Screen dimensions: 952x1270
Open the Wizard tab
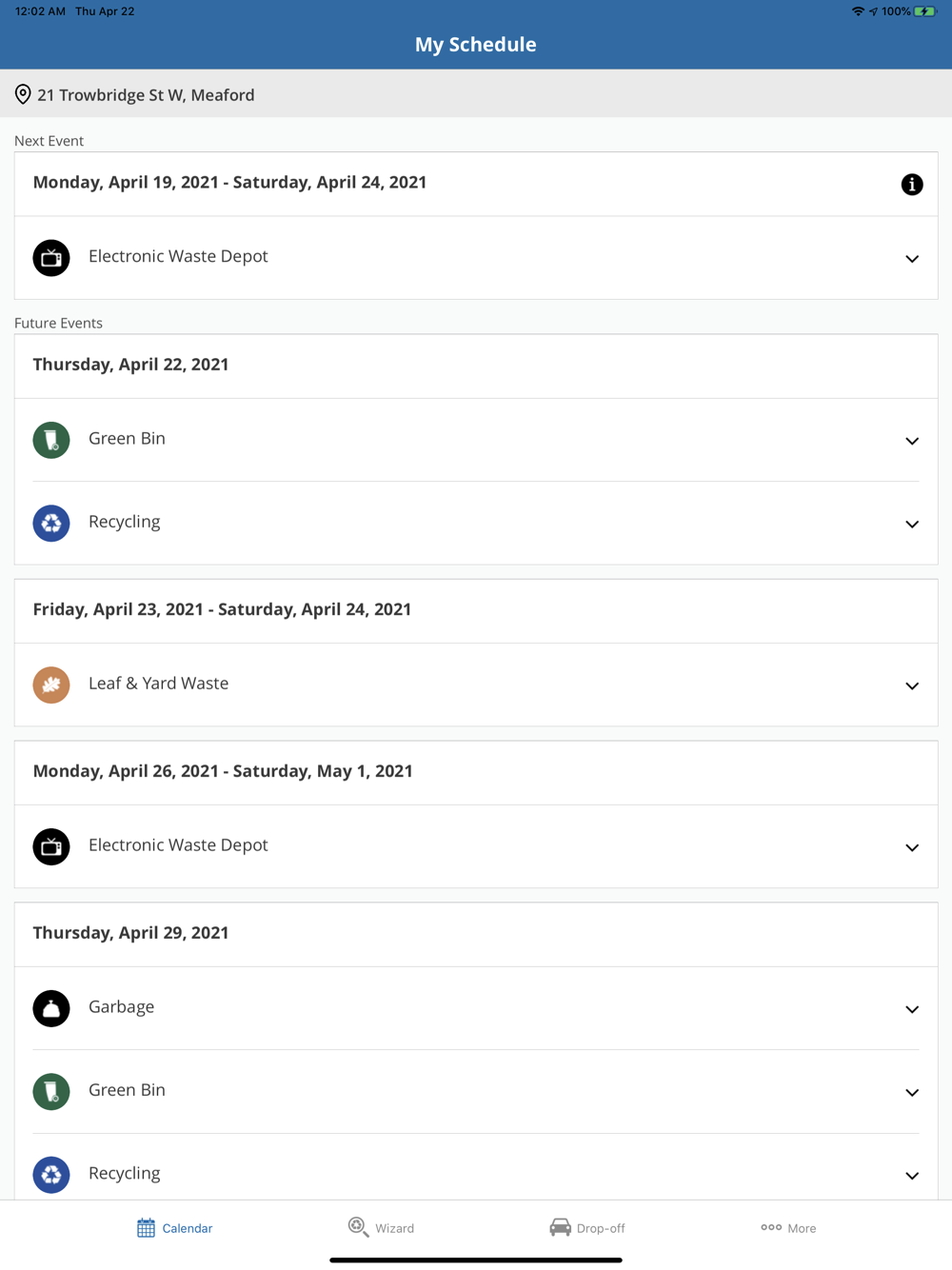(381, 1228)
